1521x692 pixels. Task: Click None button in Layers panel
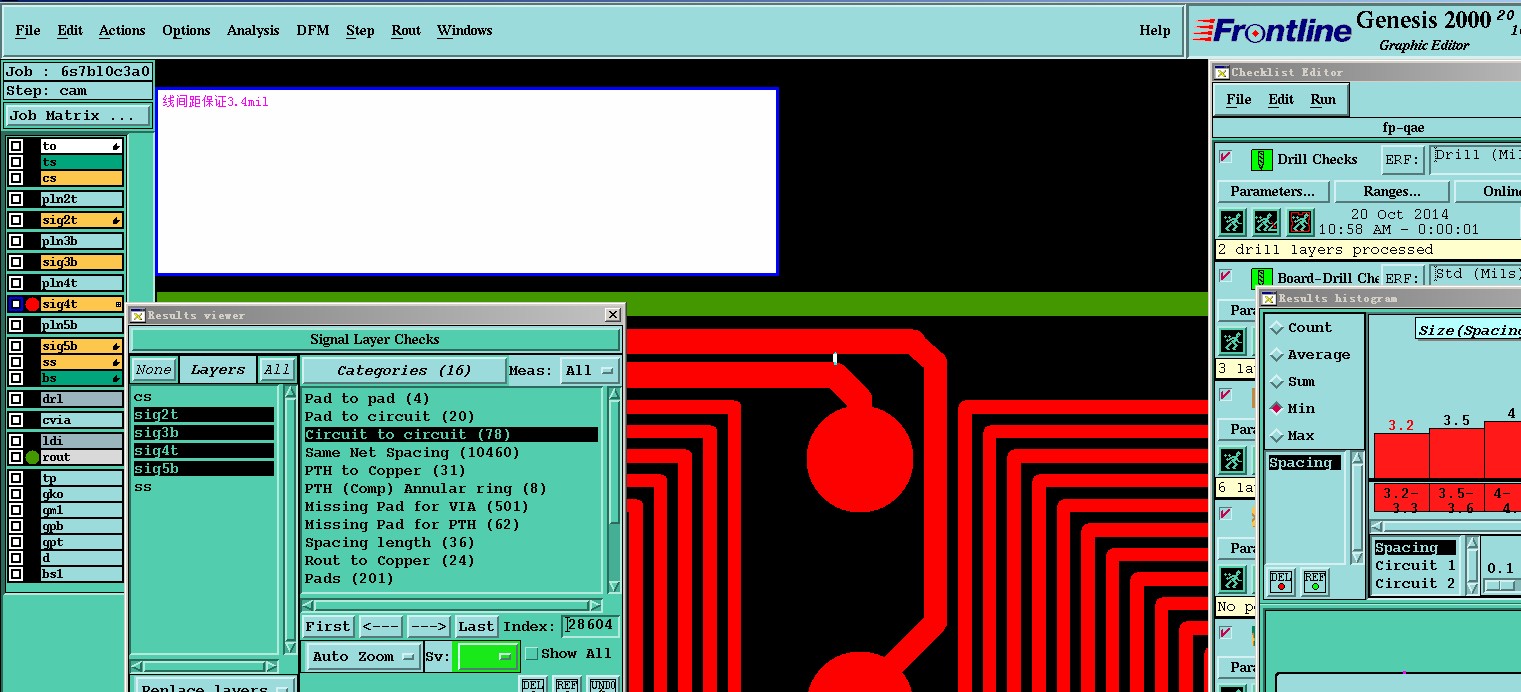click(x=153, y=370)
